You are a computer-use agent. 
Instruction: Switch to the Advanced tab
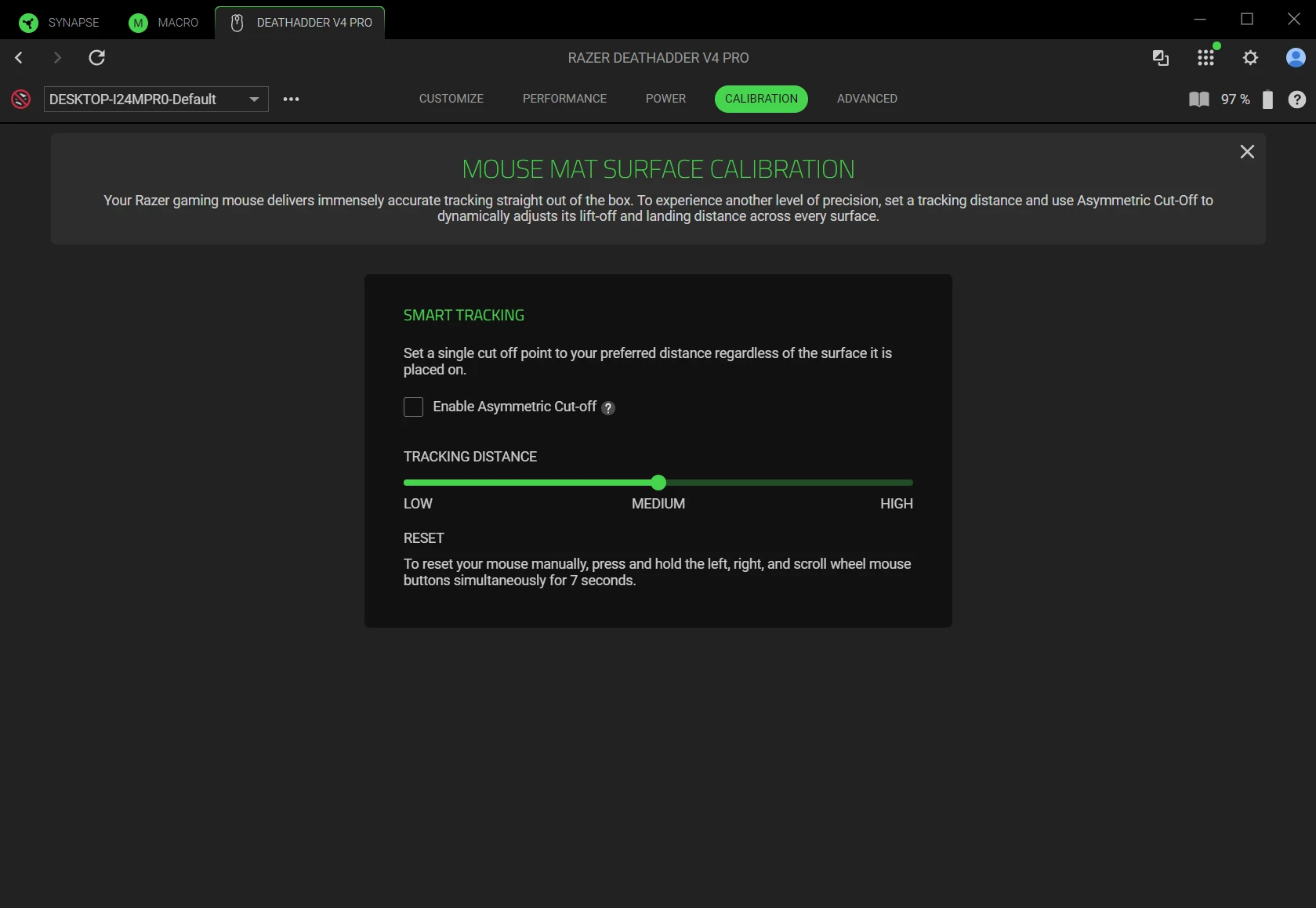867,99
